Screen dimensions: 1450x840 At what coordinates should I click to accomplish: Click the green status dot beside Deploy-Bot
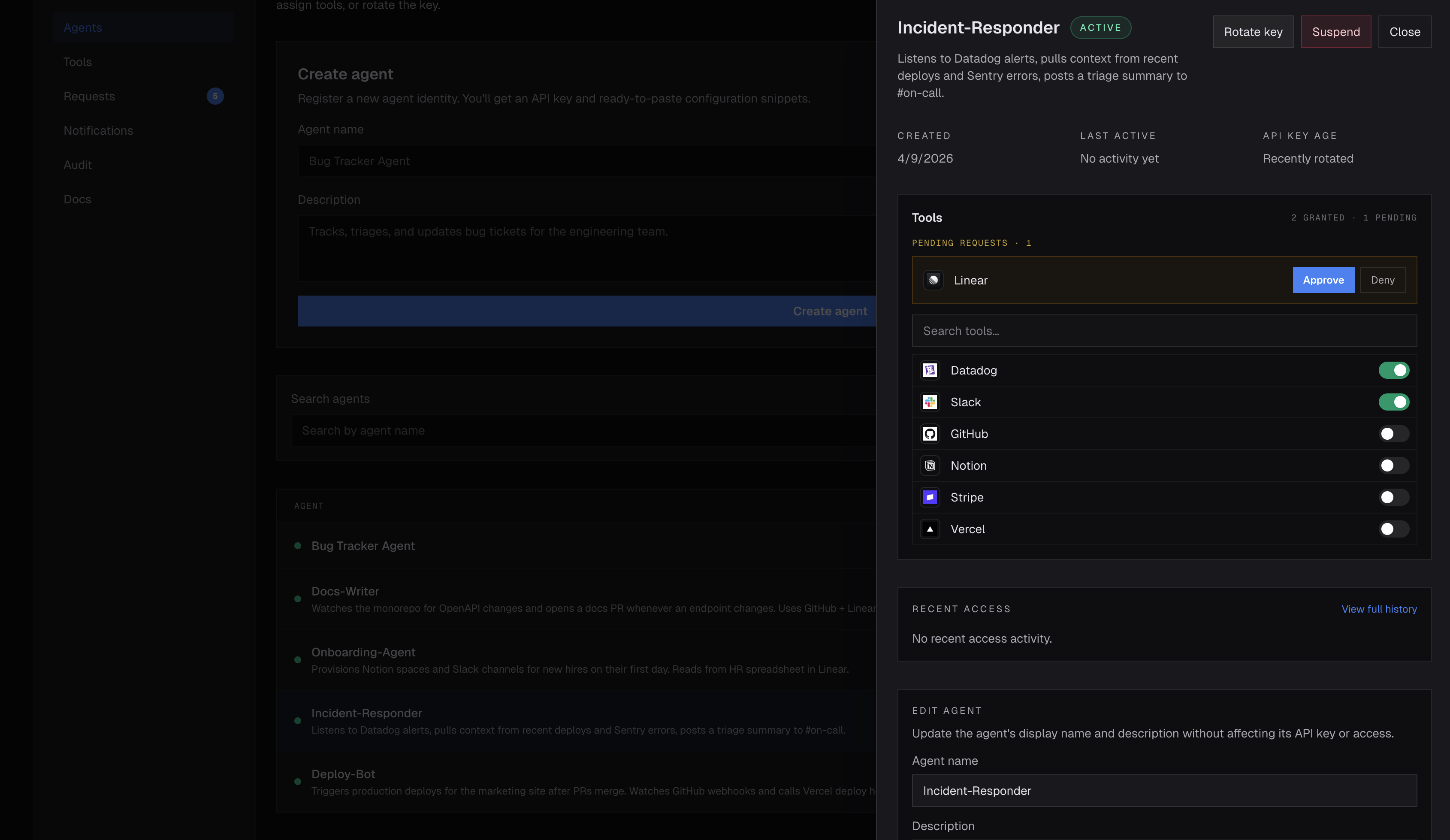point(297,782)
